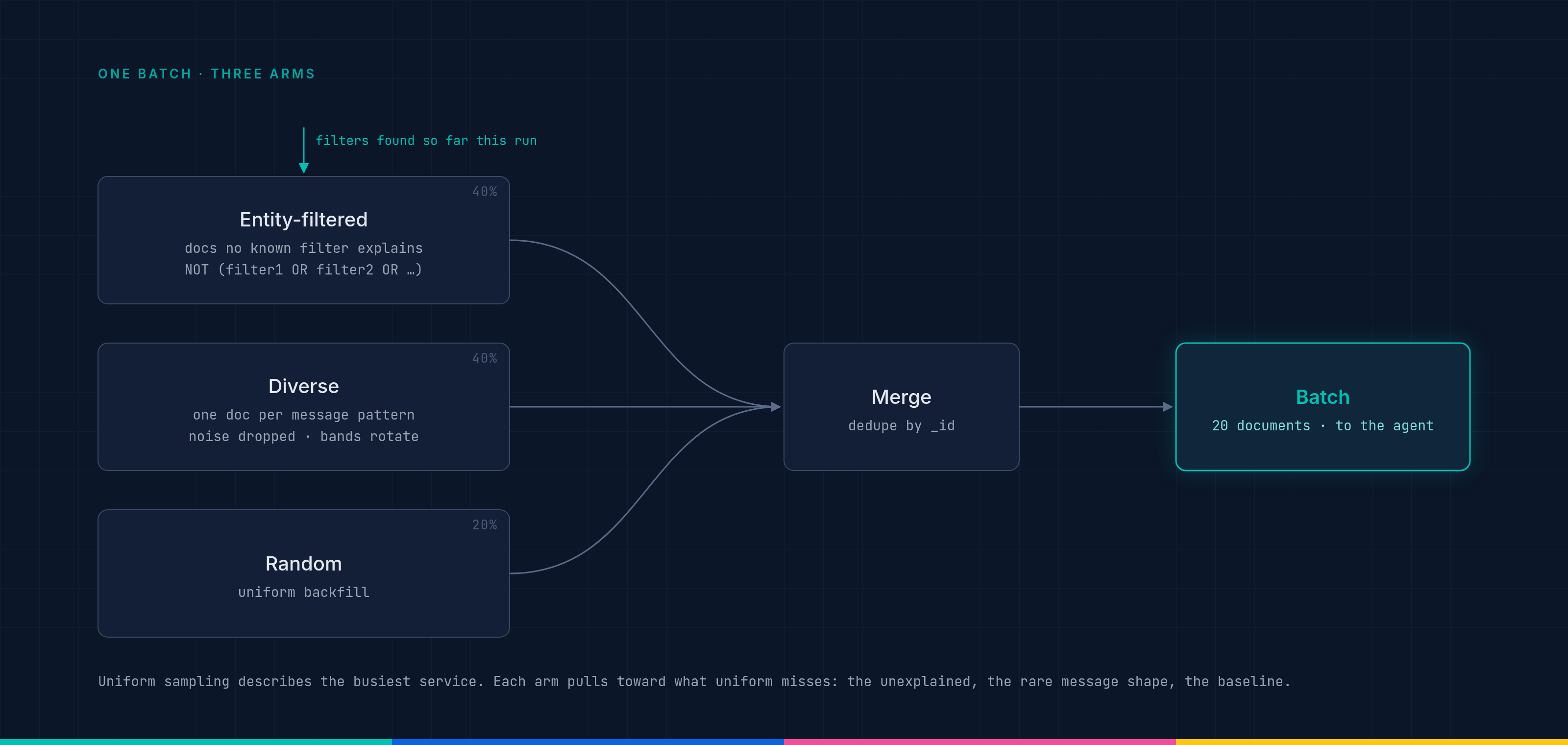The height and width of the screenshot is (745, 1568).
Task: Click the yellow segment of bottom color bar
Action: (1372, 742)
